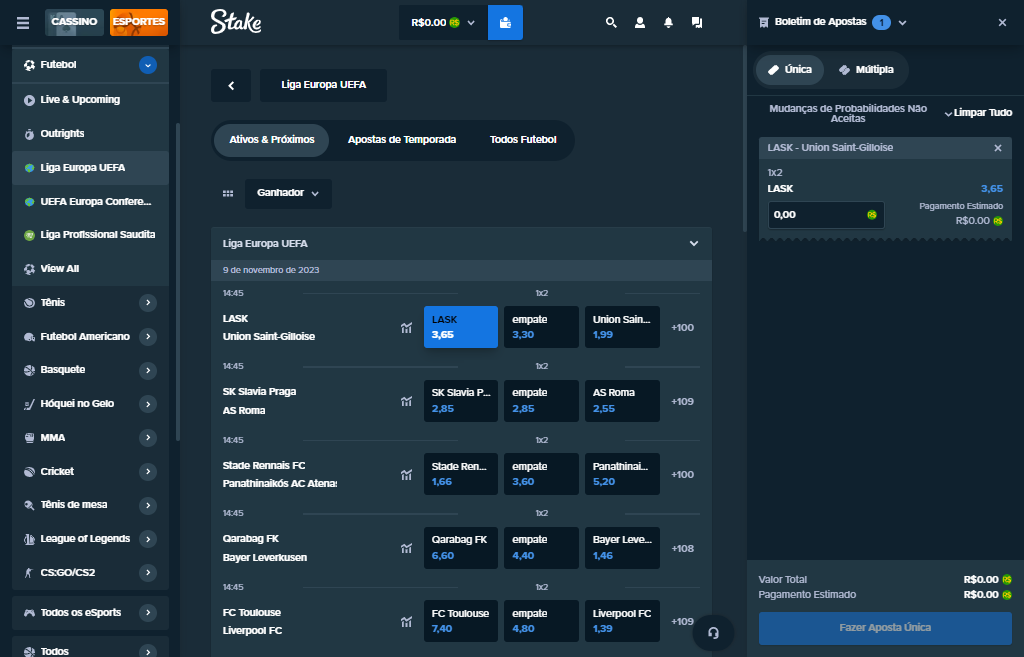
Task: Collapse Liga Europa UEFA match list
Action: coord(694,244)
